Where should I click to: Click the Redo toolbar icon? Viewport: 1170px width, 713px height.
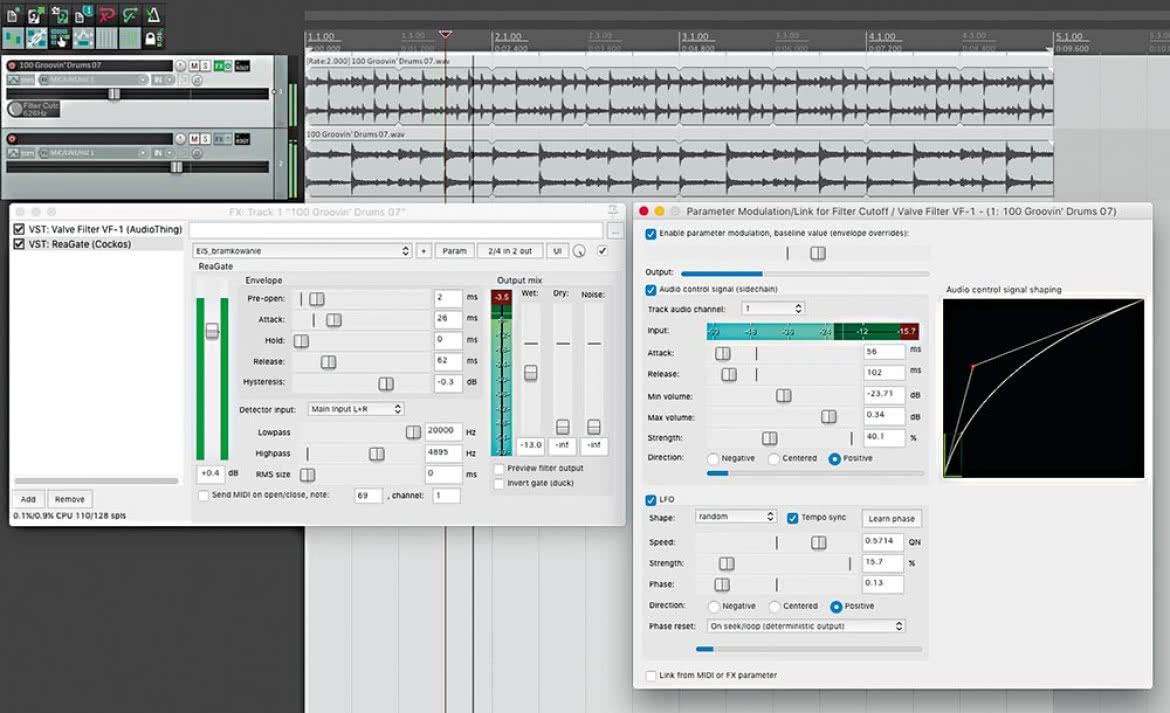click(130, 15)
